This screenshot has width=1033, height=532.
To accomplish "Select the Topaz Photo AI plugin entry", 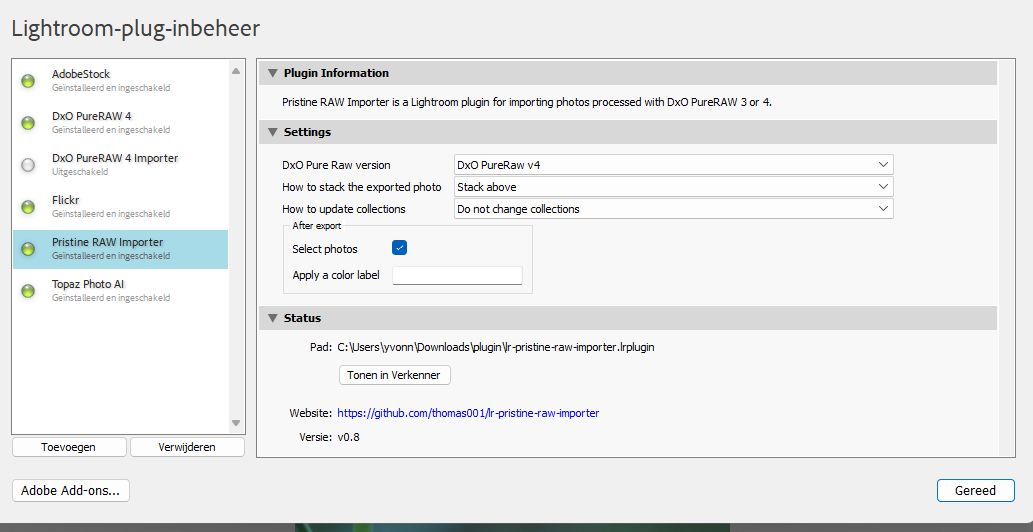I will click(x=121, y=291).
